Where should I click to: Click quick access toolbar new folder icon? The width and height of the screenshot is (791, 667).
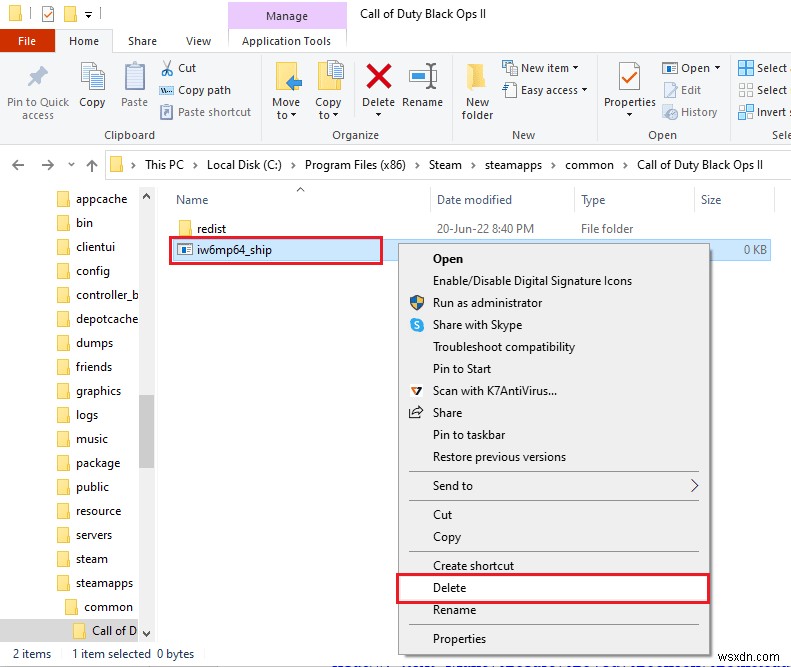coord(70,14)
